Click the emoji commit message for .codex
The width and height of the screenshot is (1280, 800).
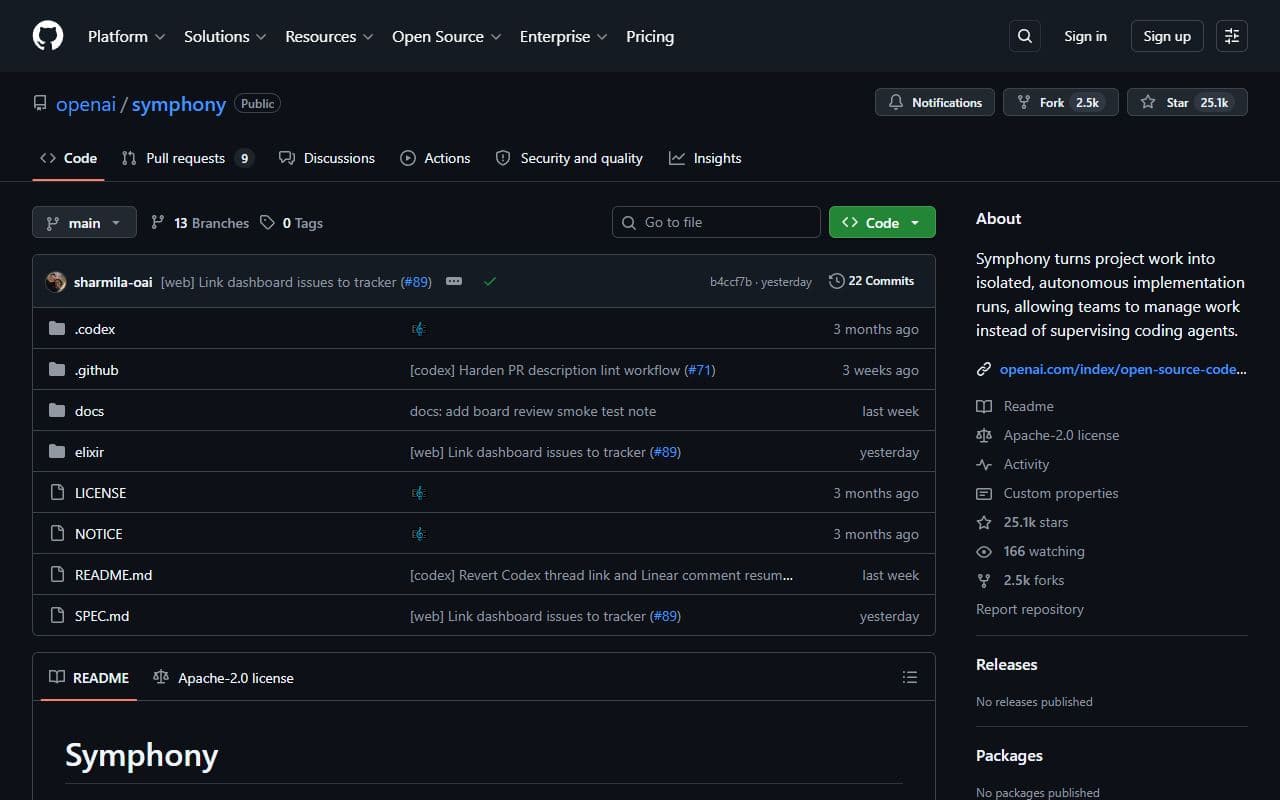pyautogui.click(x=418, y=329)
